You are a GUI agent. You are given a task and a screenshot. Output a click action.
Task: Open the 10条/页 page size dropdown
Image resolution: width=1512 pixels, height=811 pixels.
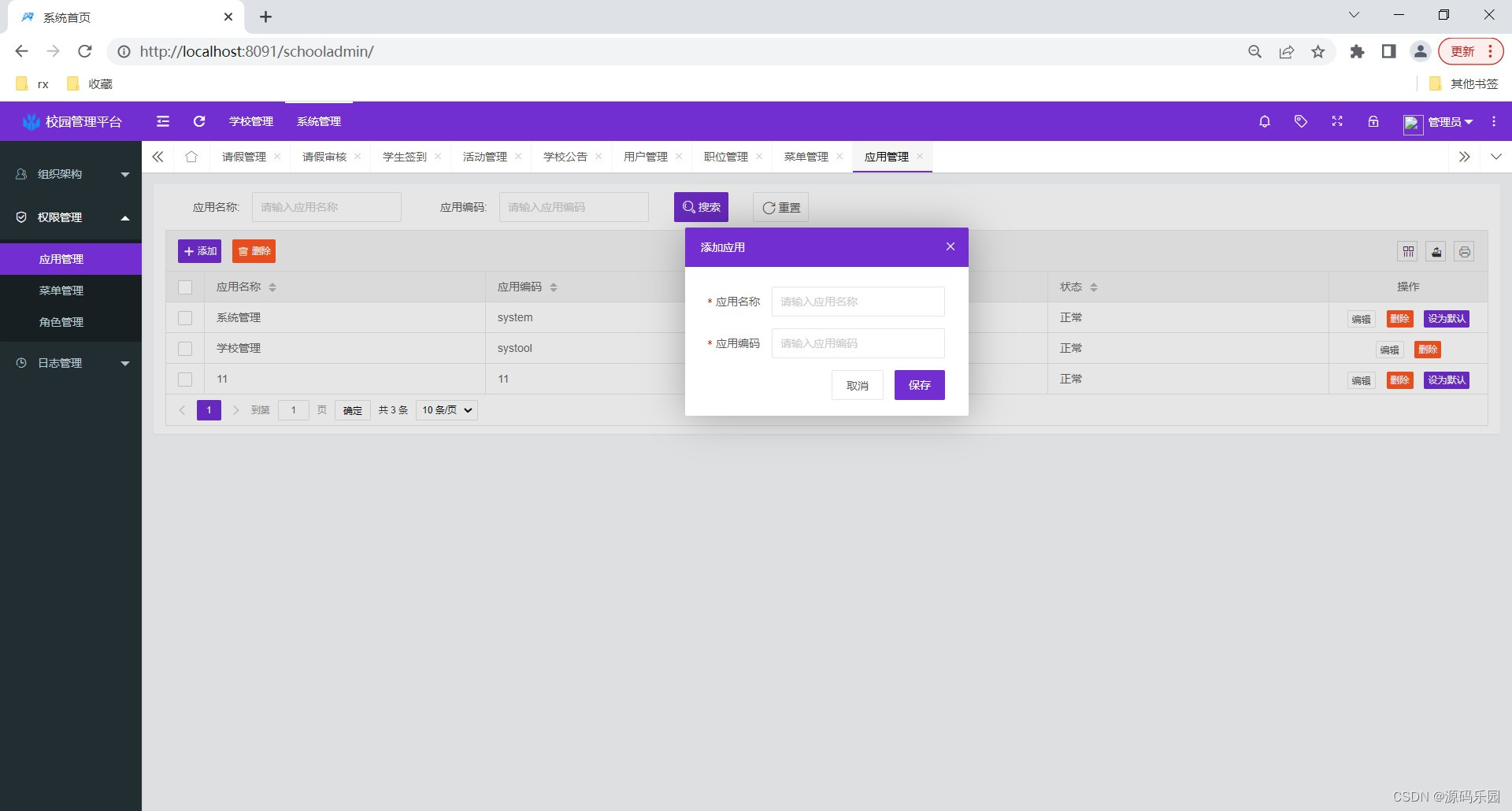(x=446, y=409)
